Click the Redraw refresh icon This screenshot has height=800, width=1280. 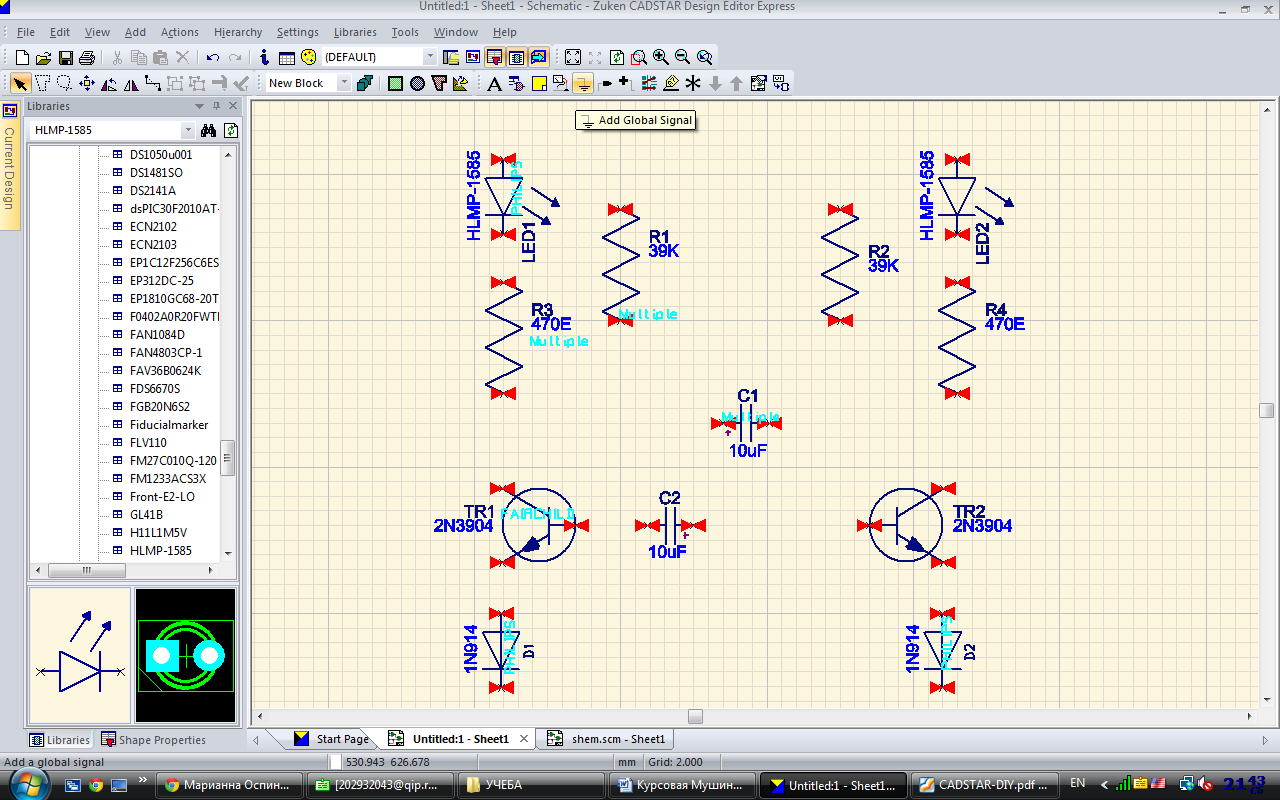click(x=617, y=58)
